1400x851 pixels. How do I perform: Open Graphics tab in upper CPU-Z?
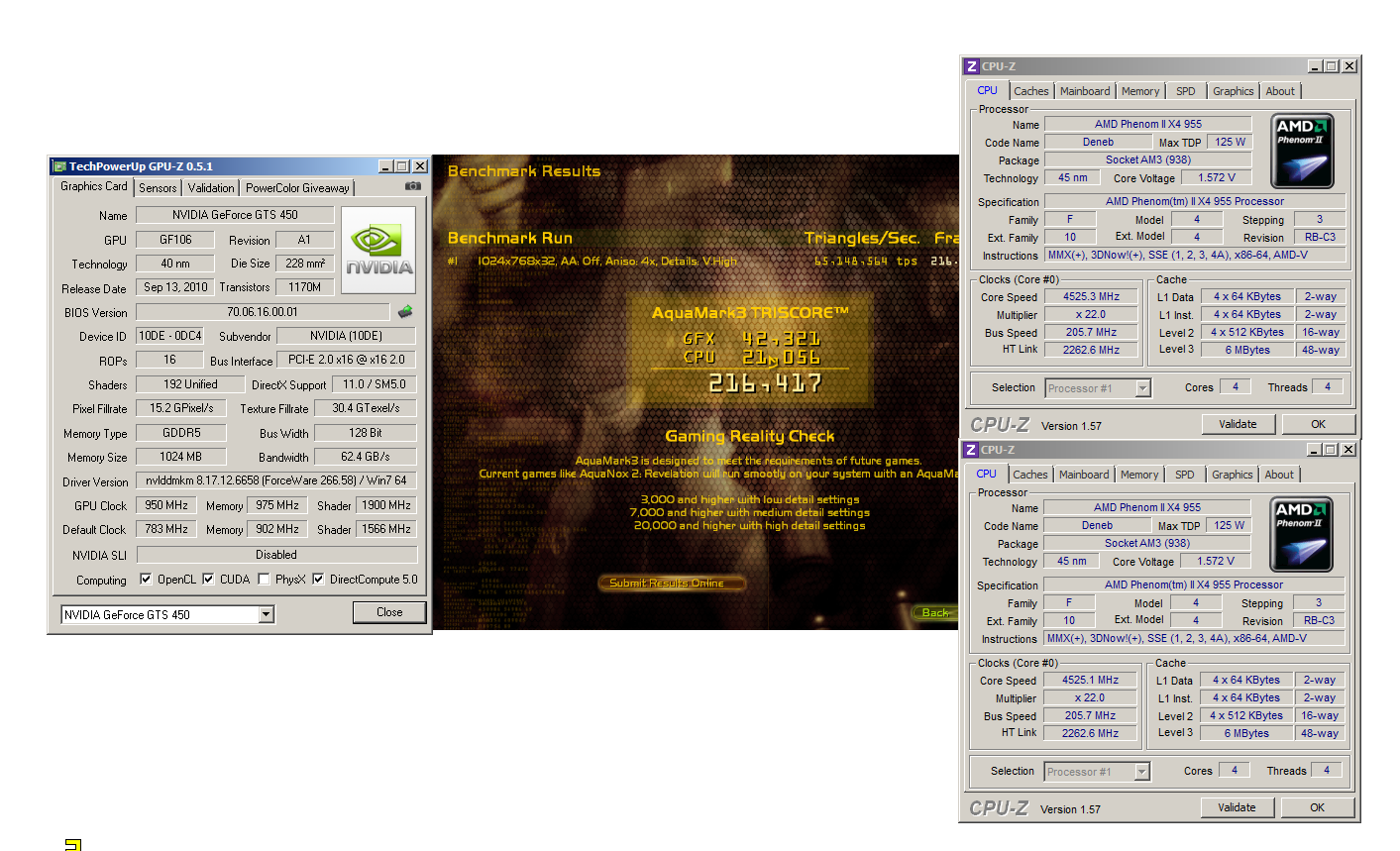pyautogui.click(x=1234, y=91)
